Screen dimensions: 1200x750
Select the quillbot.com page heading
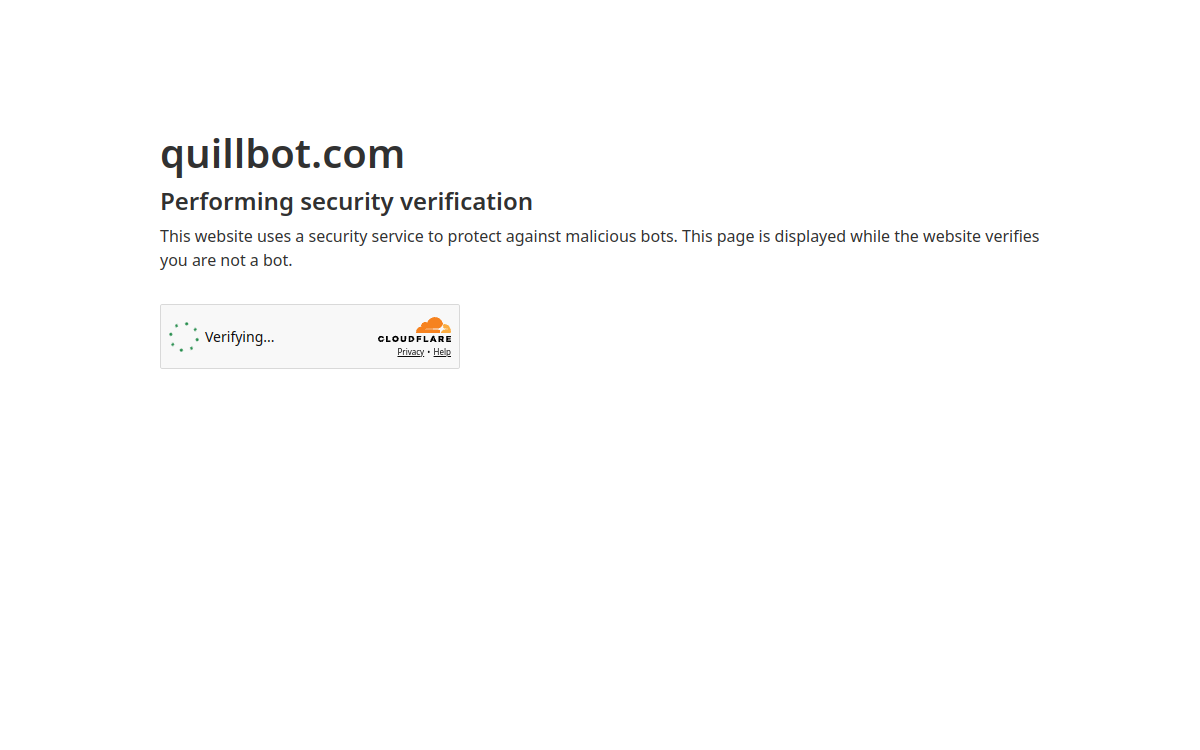tap(282, 153)
